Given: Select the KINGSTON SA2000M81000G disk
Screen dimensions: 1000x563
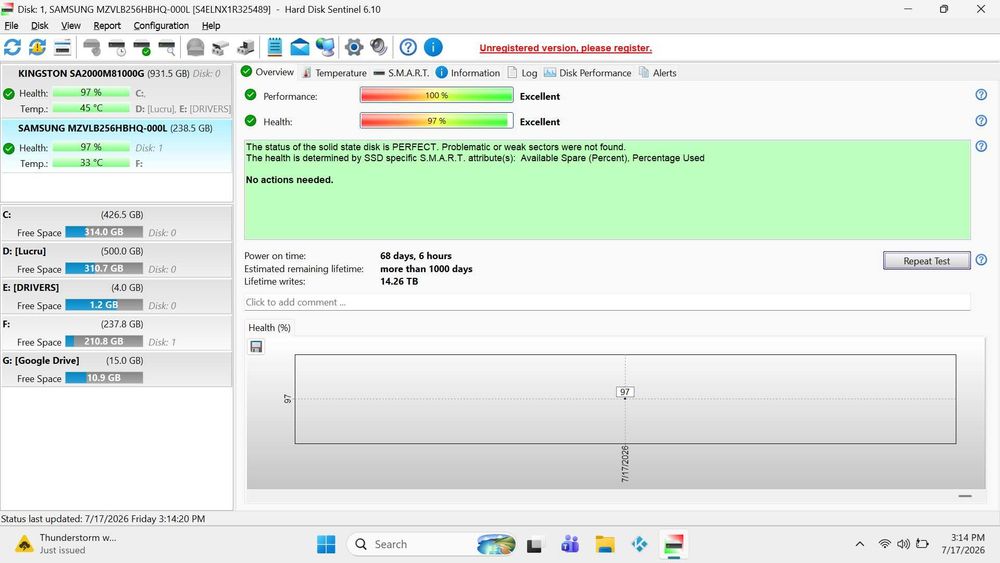Looking at the screenshot, I should [117, 91].
